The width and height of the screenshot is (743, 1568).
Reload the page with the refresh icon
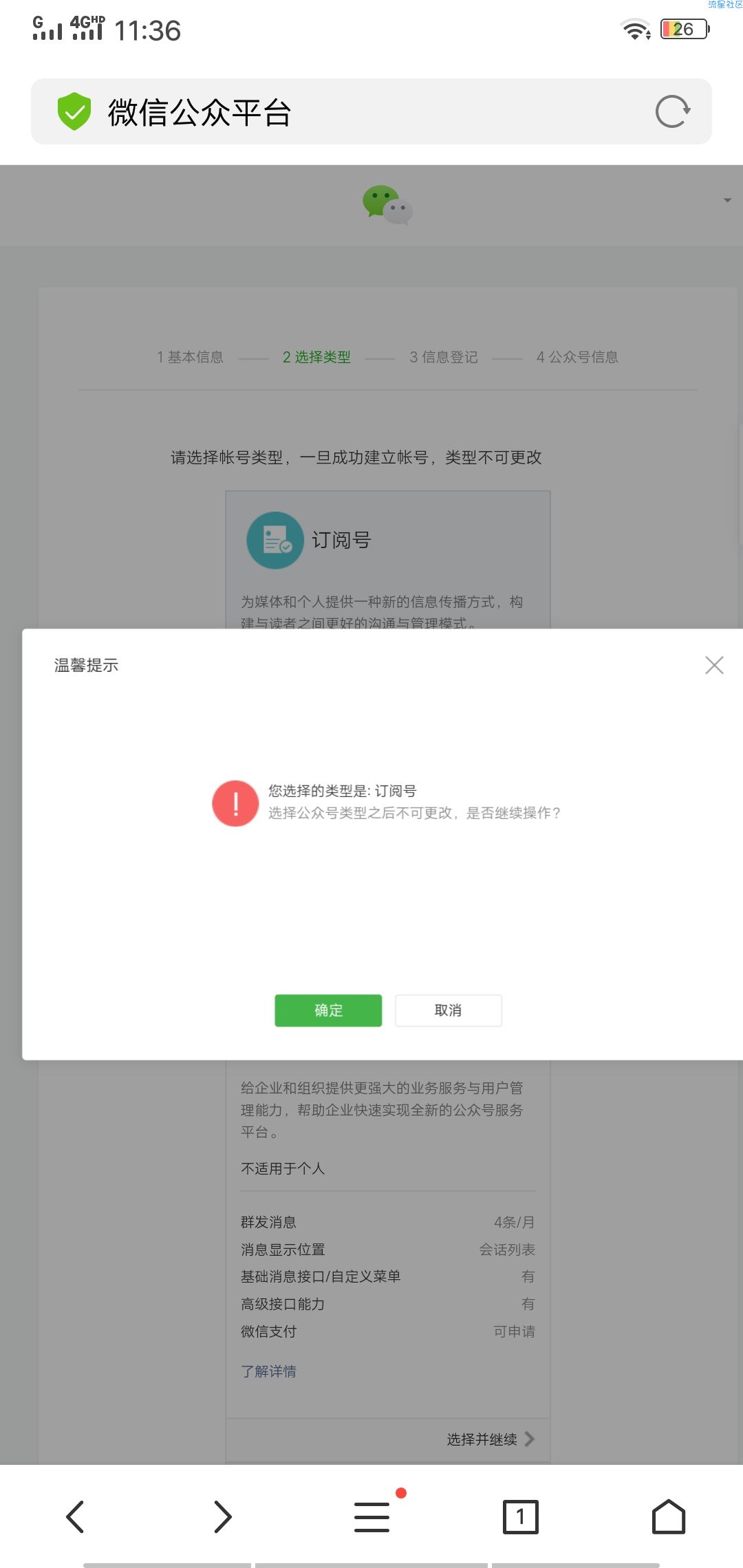pos(673,111)
